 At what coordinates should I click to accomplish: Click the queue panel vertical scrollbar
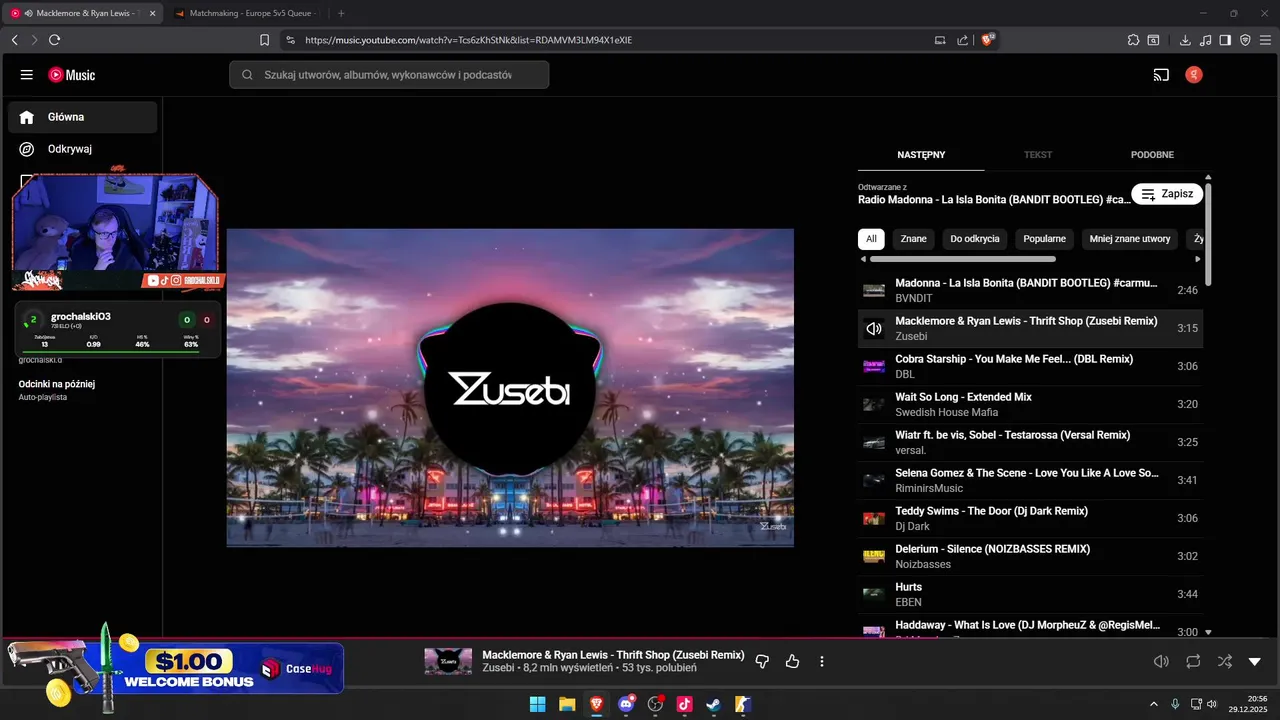1208,234
